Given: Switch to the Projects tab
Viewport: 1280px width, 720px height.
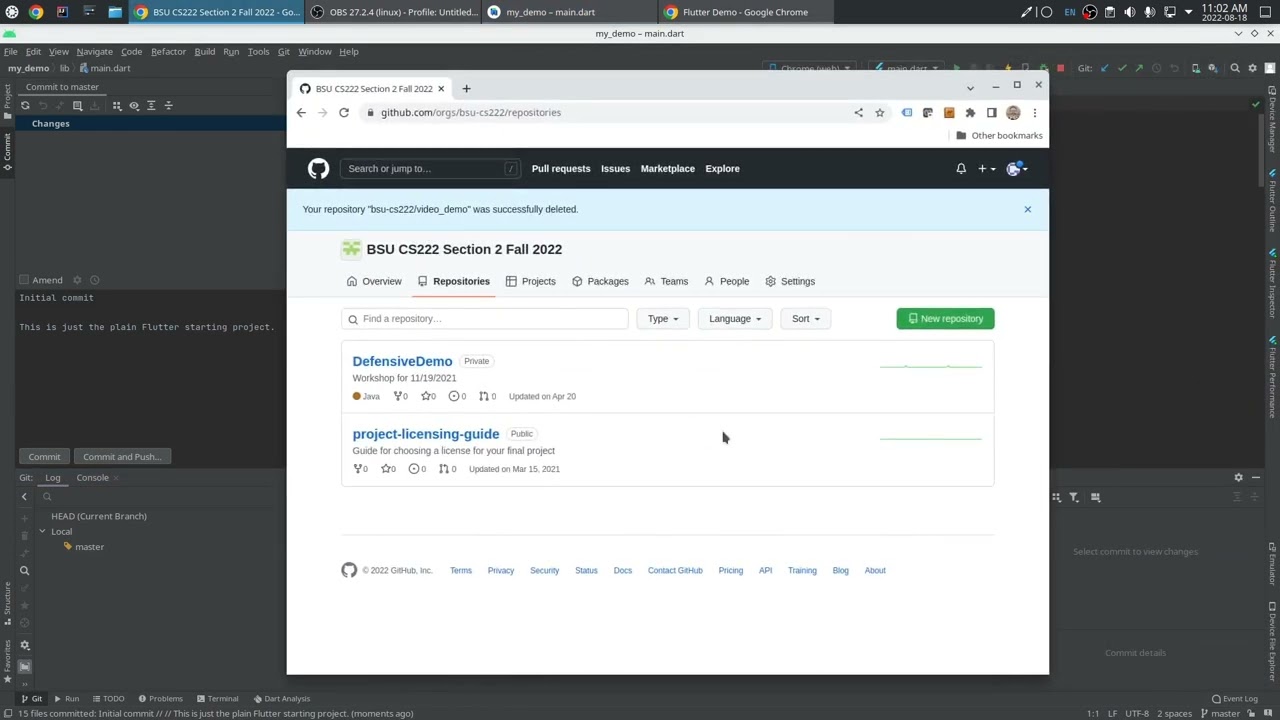Looking at the screenshot, I should coord(530,282).
